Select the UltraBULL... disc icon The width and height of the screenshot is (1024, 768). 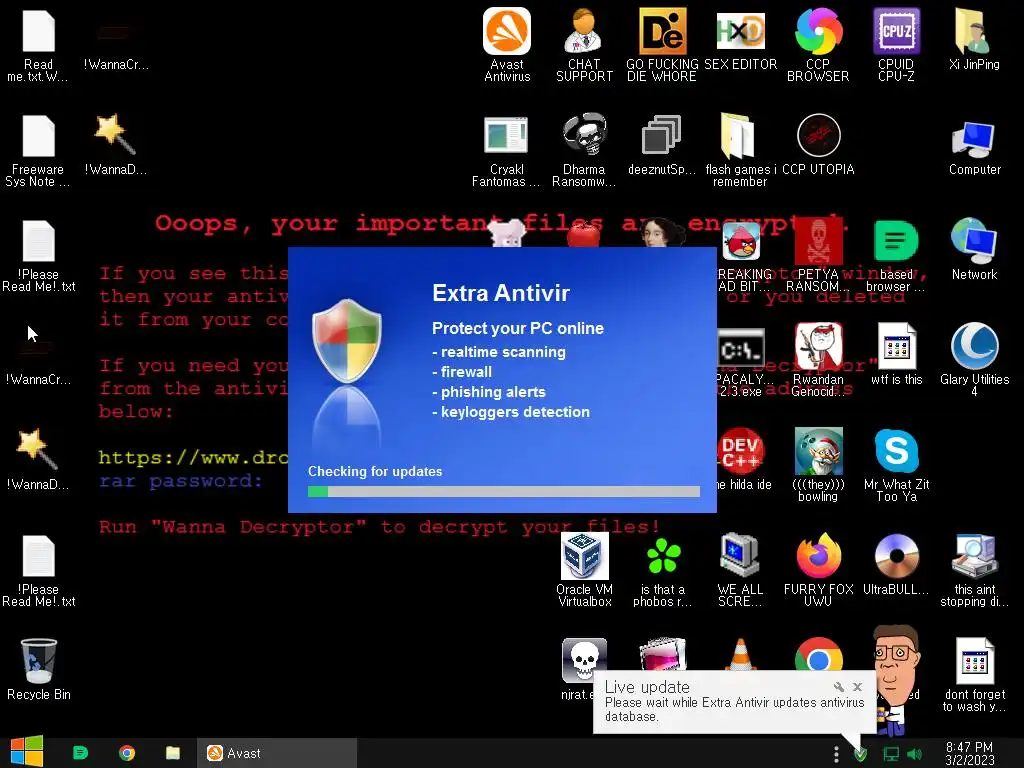[896, 565]
